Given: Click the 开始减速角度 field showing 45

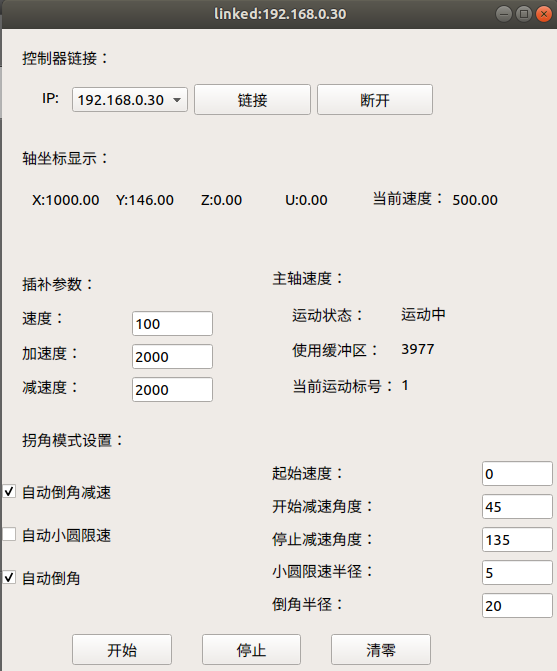Looking at the screenshot, I should click(517, 507).
